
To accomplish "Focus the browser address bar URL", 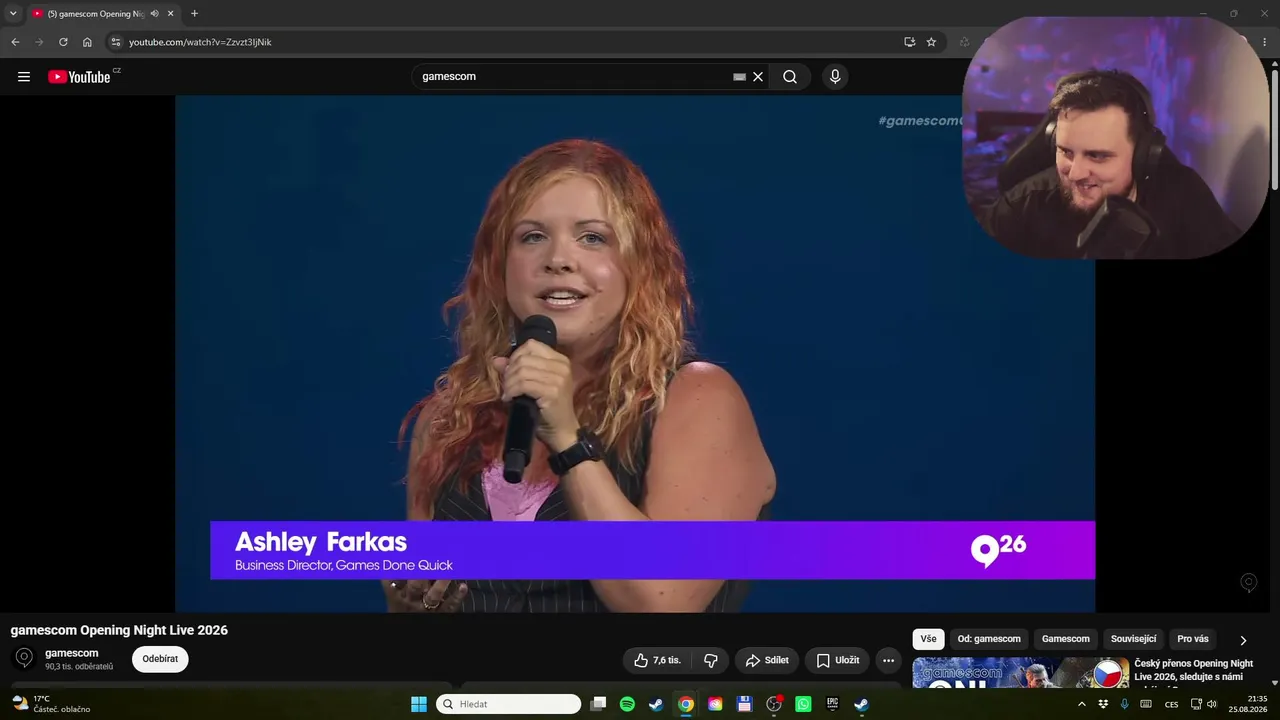I will pos(200,42).
